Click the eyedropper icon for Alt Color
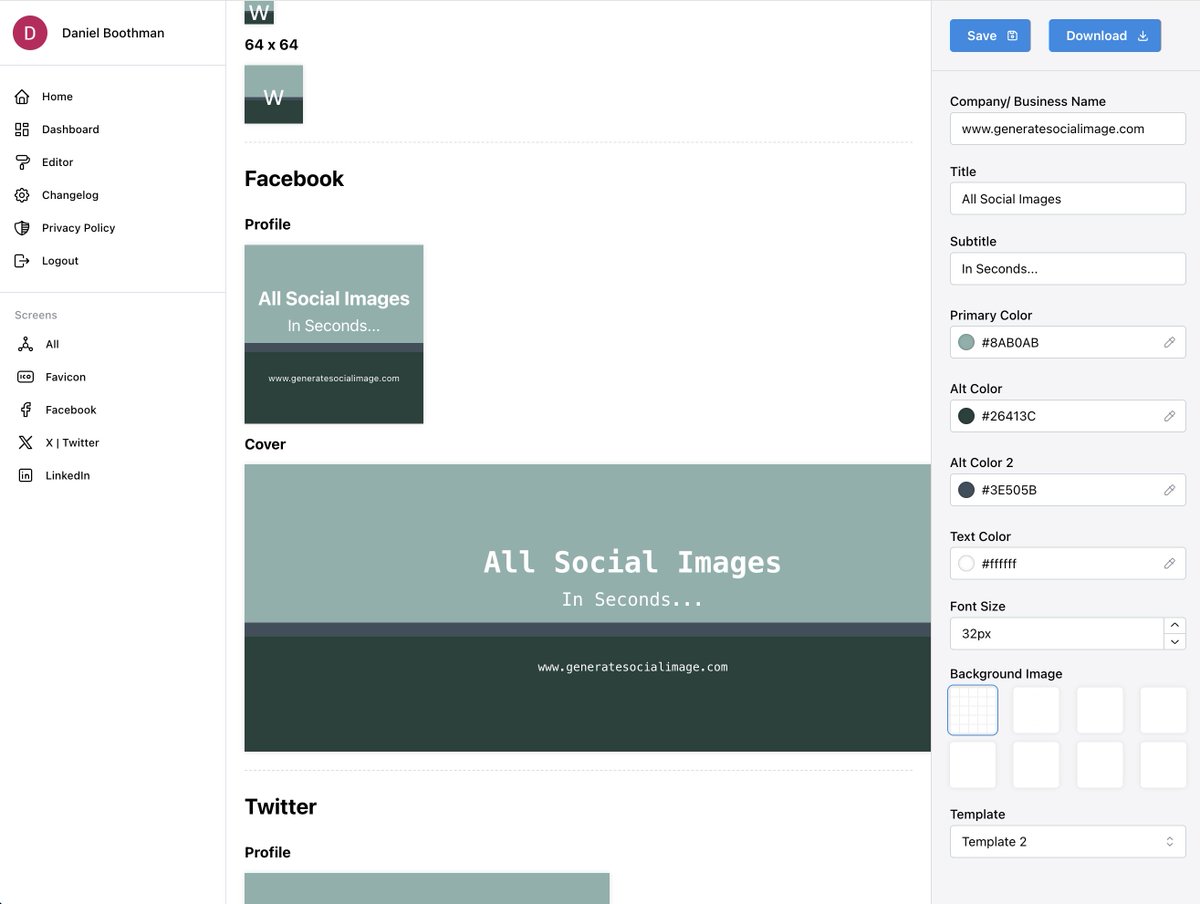 tap(1169, 416)
